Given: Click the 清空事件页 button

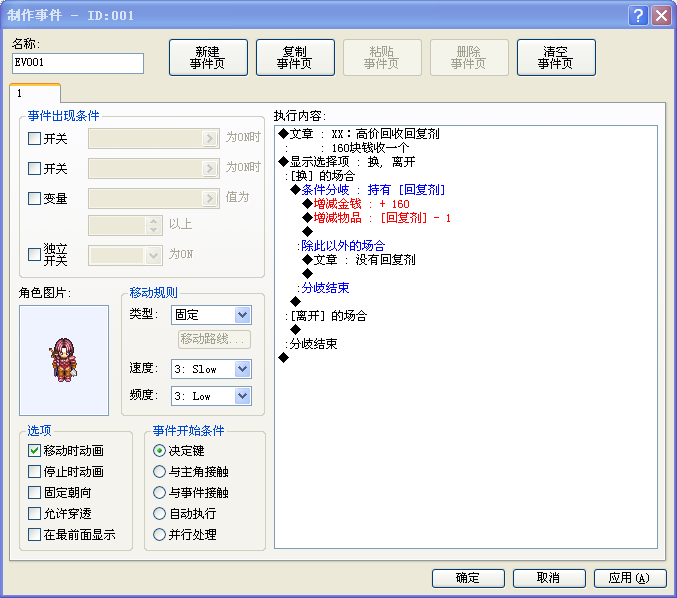Looking at the screenshot, I should [556, 57].
